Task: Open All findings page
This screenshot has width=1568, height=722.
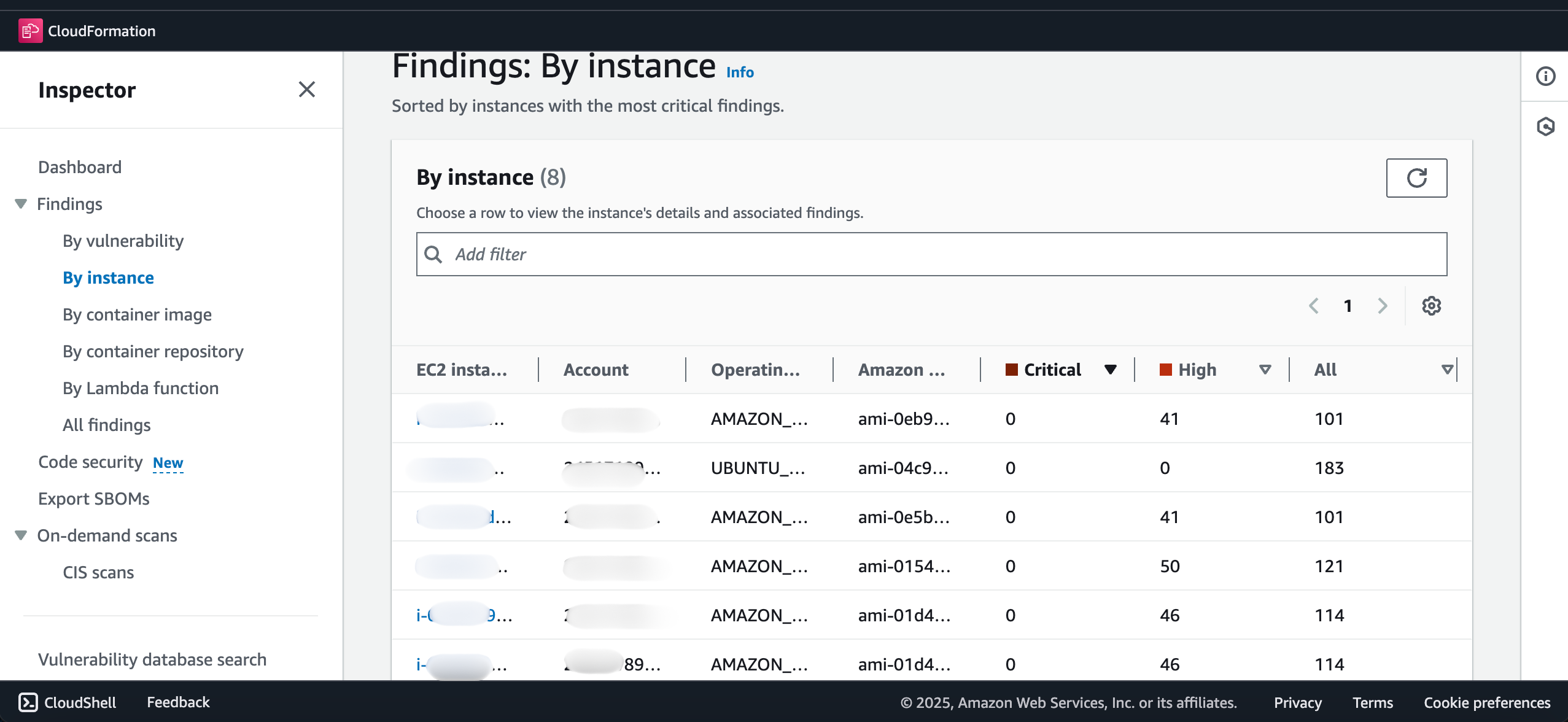Action: 106,425
